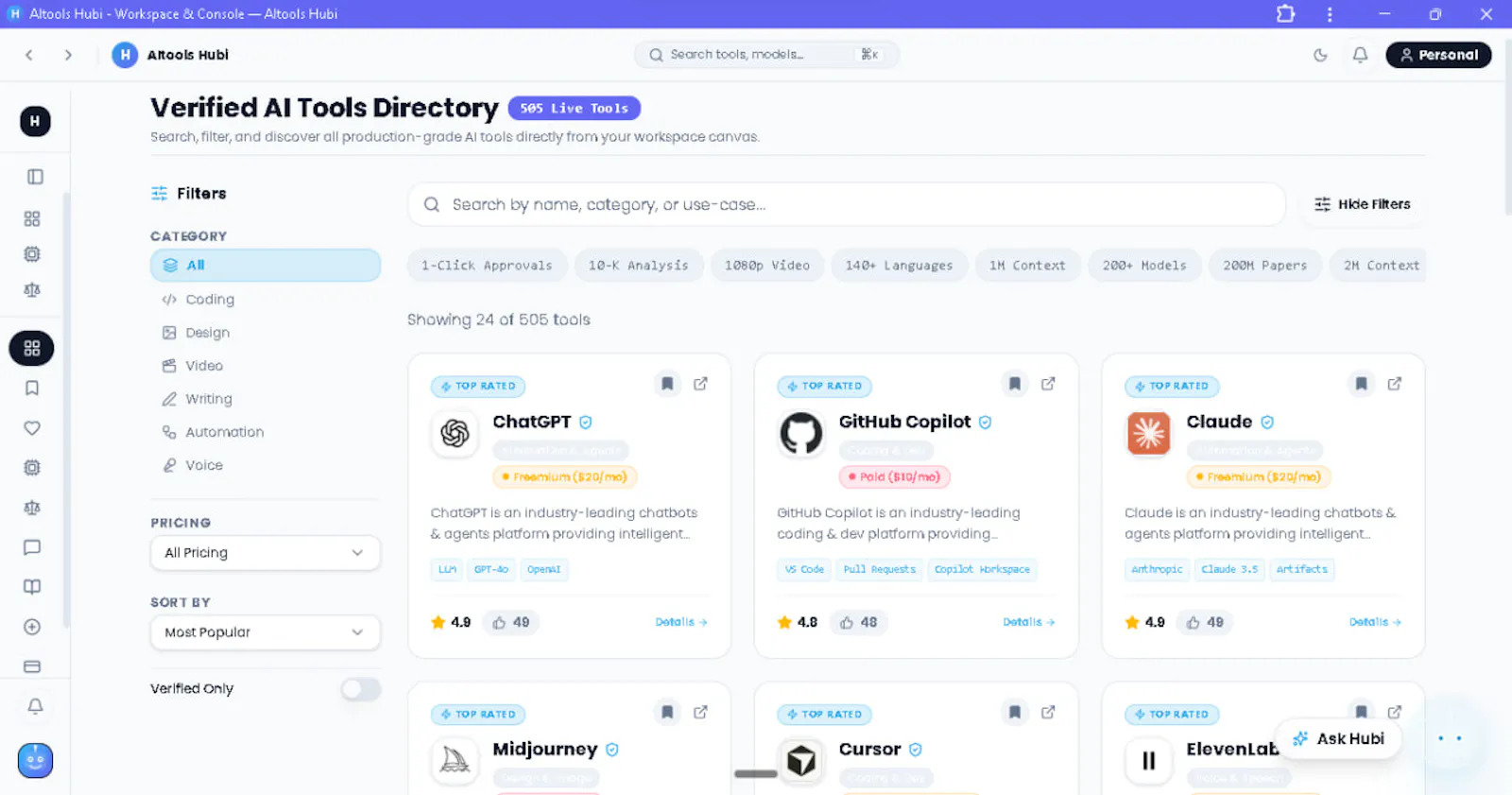Screen dimensions: 1512x795
Task: Open Cursor external link icon
Action: [1048, 712]
